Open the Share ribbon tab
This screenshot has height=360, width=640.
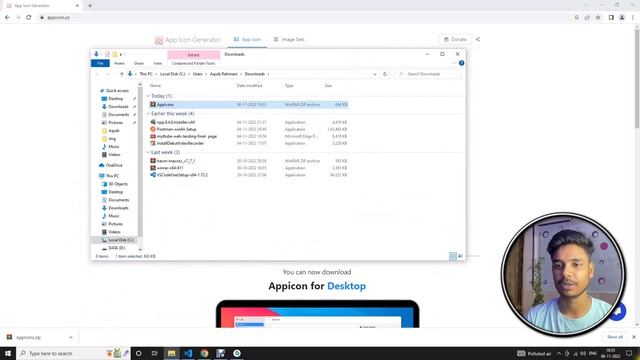139,63
